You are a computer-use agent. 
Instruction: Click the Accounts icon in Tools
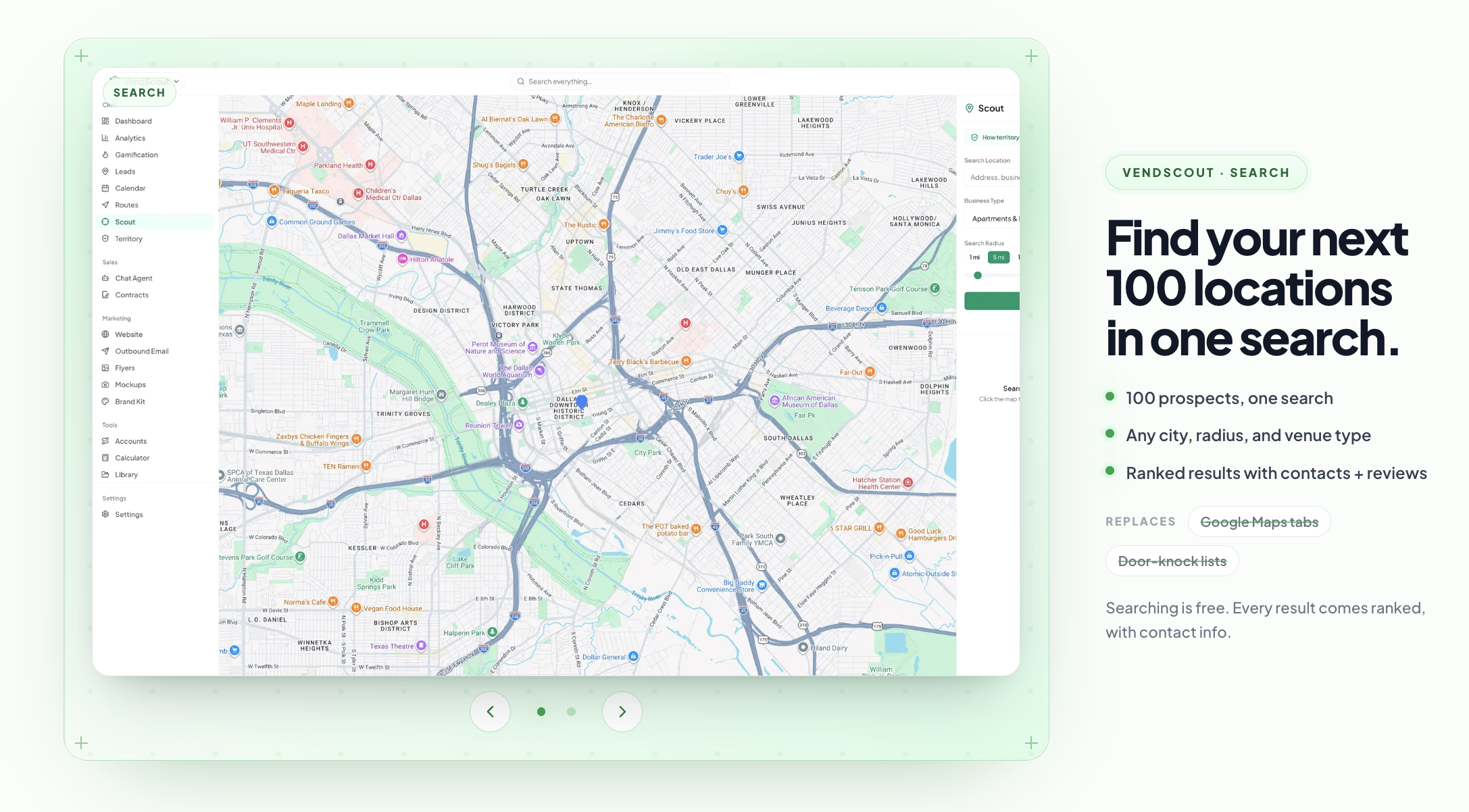click(105, 441)
